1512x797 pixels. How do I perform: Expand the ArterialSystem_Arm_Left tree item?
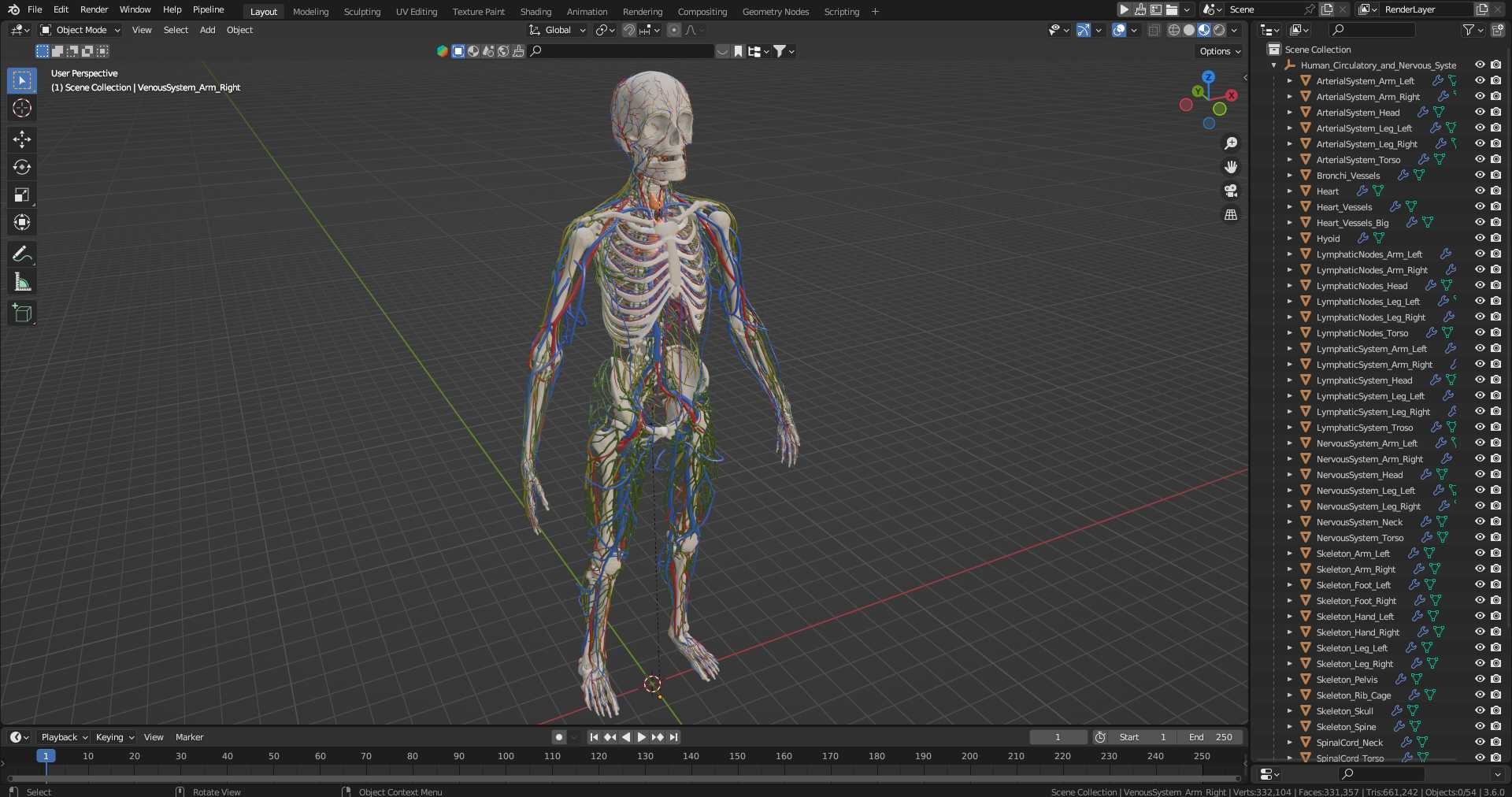[1289, 81]
